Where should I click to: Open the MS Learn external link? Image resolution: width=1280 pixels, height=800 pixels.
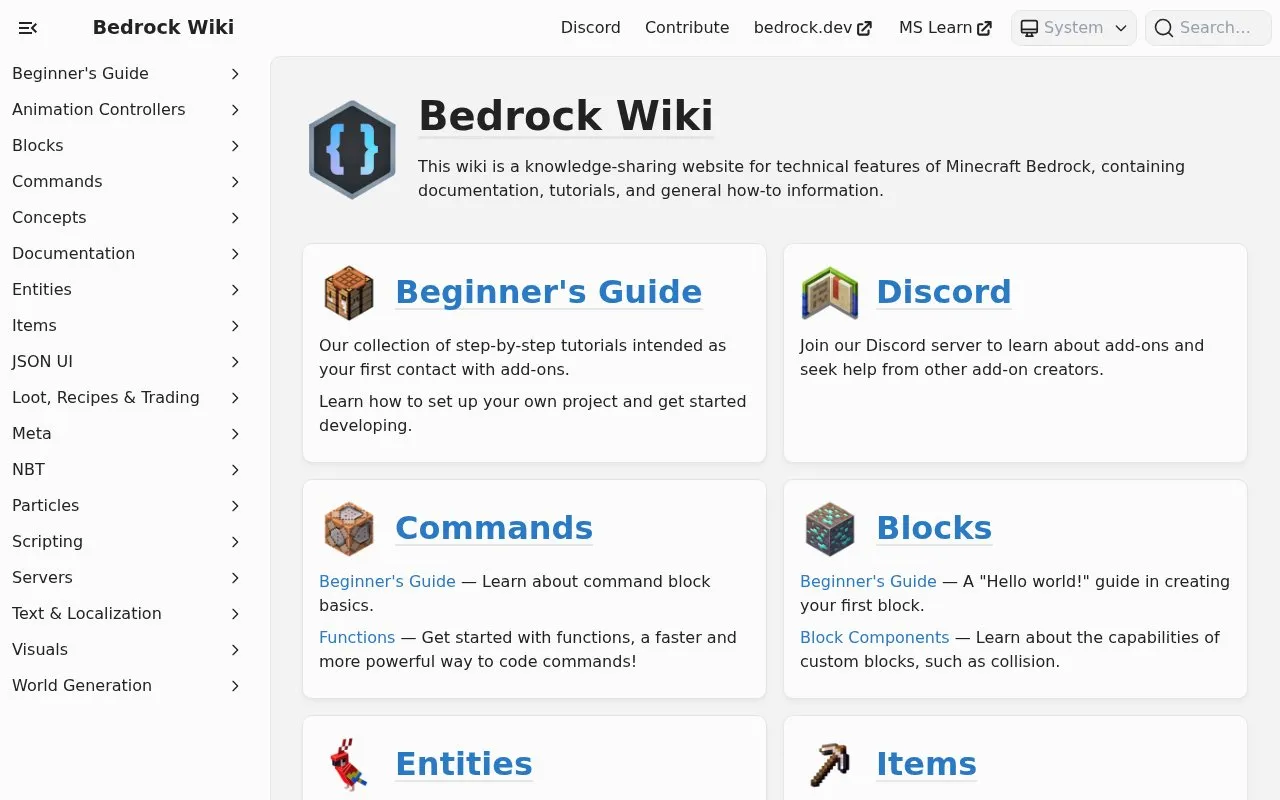click(x=945, y=28)
